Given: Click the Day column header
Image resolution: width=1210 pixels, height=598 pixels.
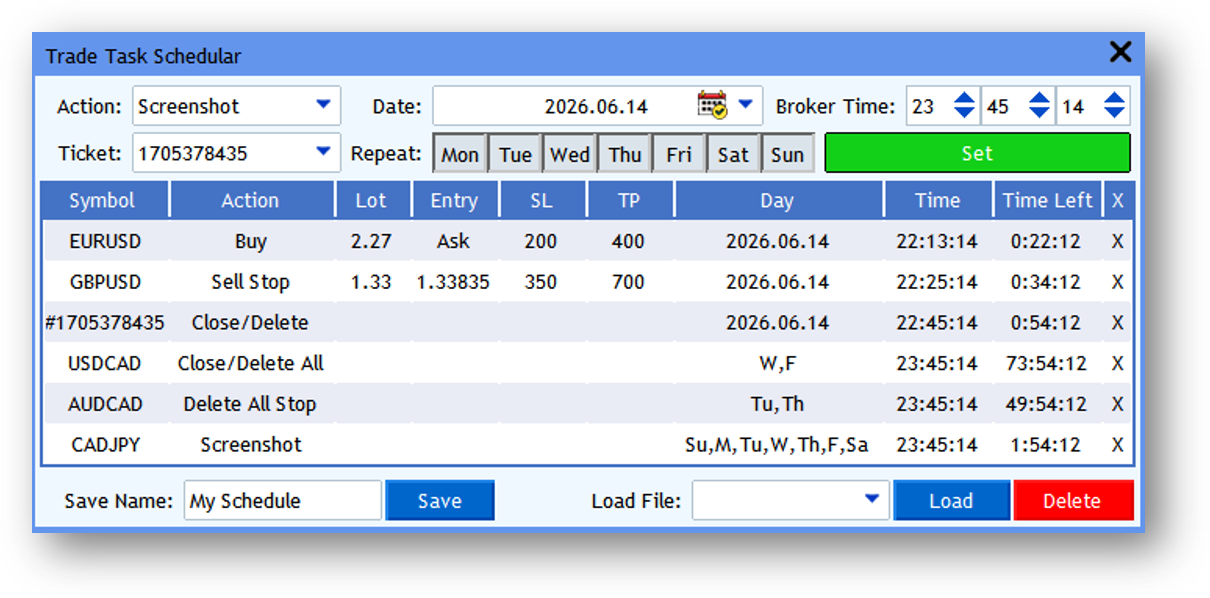Looking at the screenshot, I should point(777,200).
